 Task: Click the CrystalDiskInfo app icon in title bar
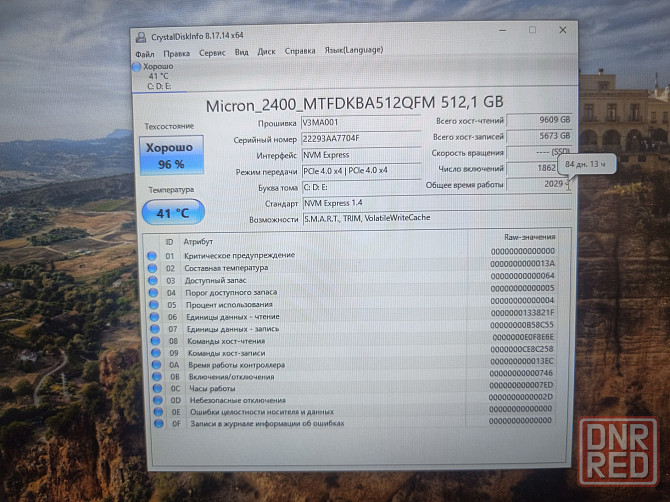click(141, 37)
